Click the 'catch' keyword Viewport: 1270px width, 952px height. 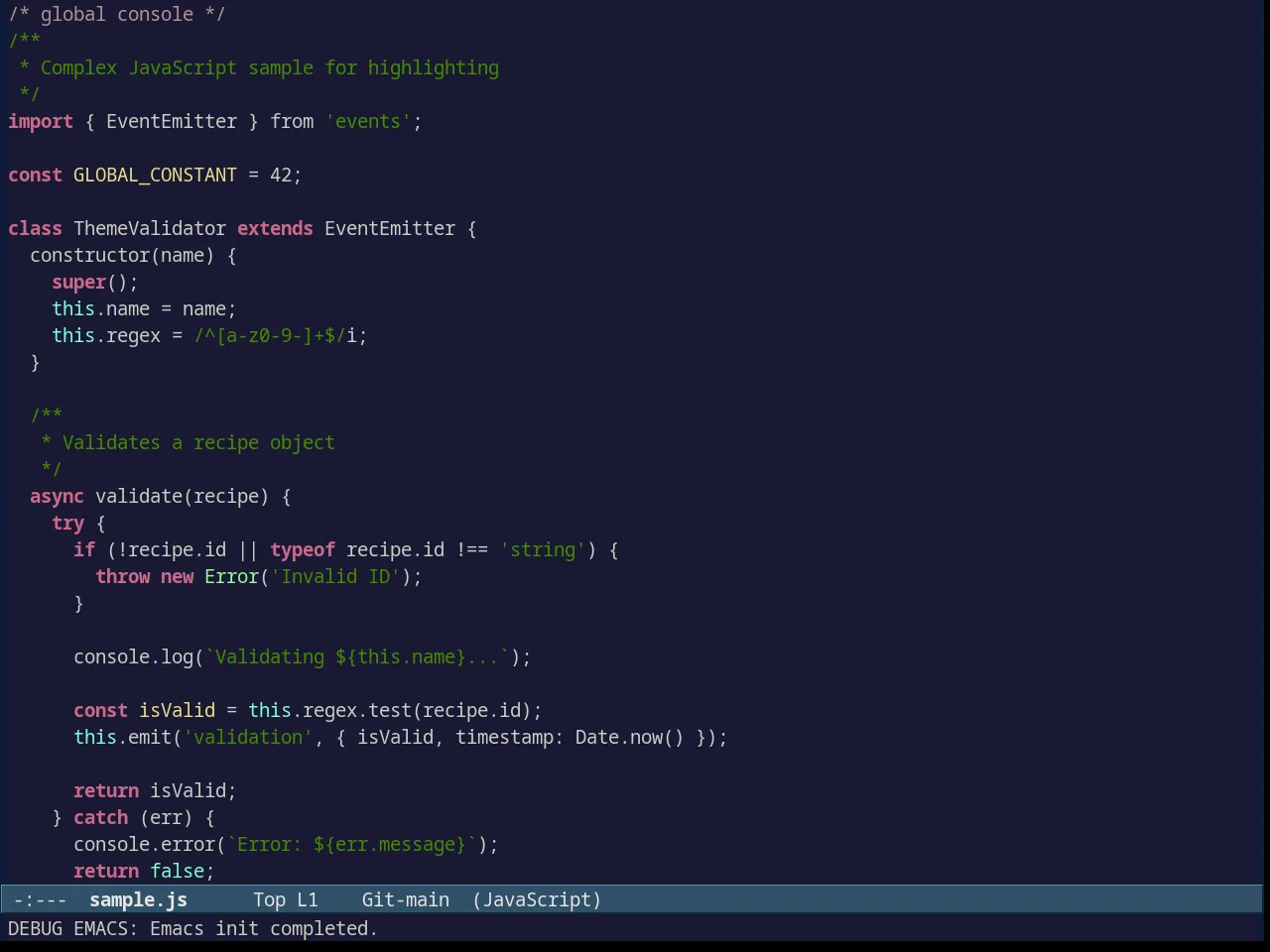click(100, 817)
